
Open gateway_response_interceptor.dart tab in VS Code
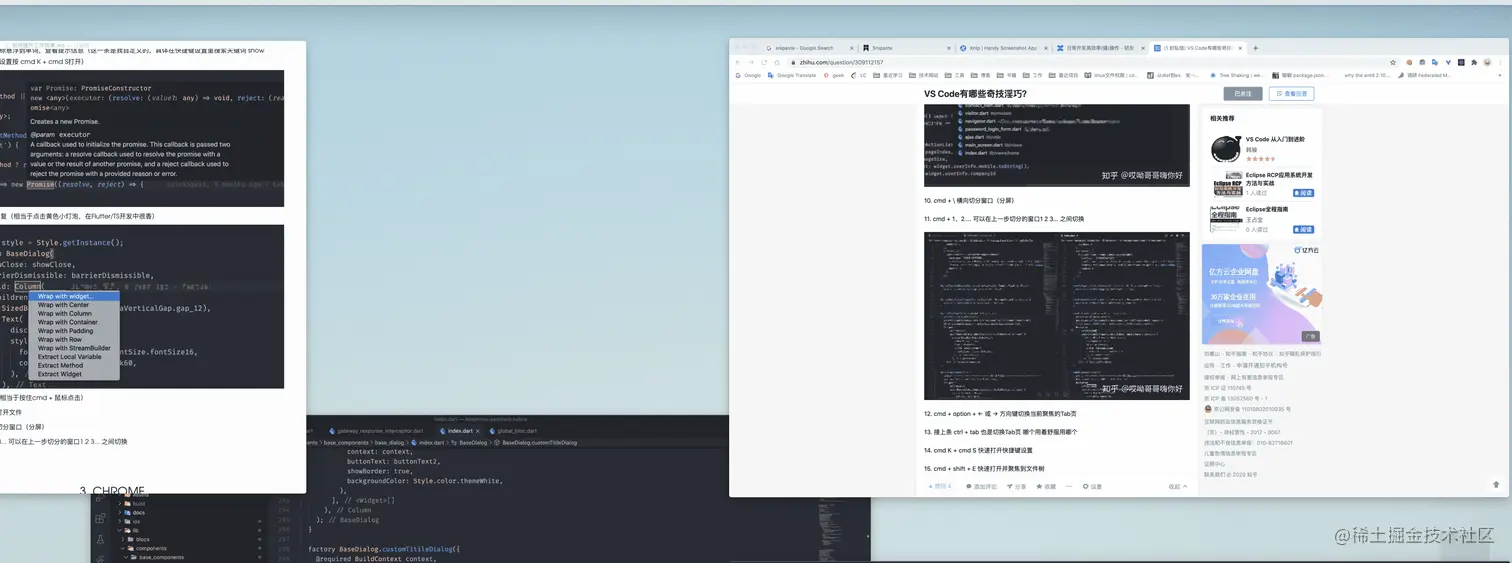(x=376, y=431)
